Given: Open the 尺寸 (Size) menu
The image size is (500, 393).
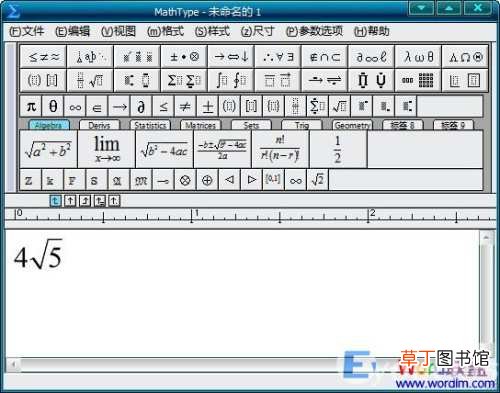Looking at the screenshot, I should coord(258,31).
